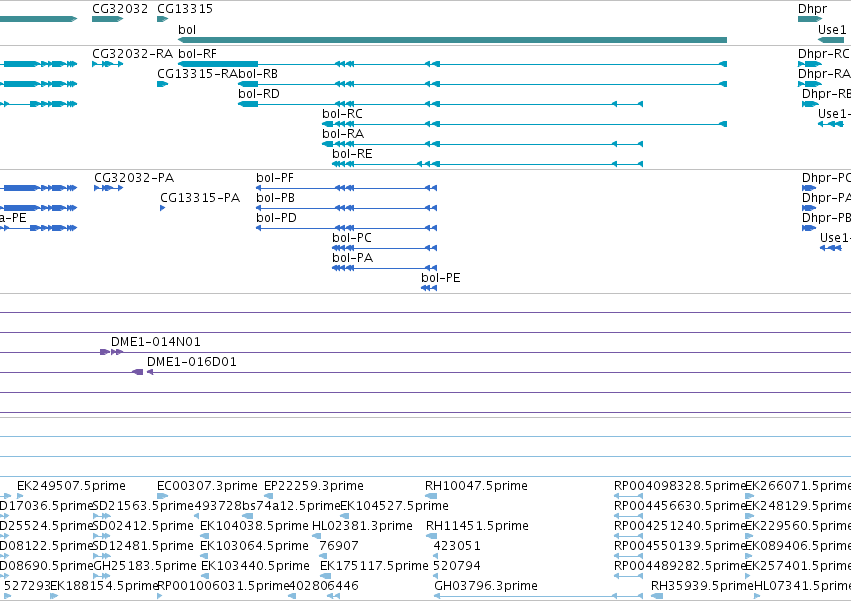The height and width of the screenshot is (601, 851).
Task: Click the DME1-014N01 feature
Action: pyautogui.click(x=112, y=352)
